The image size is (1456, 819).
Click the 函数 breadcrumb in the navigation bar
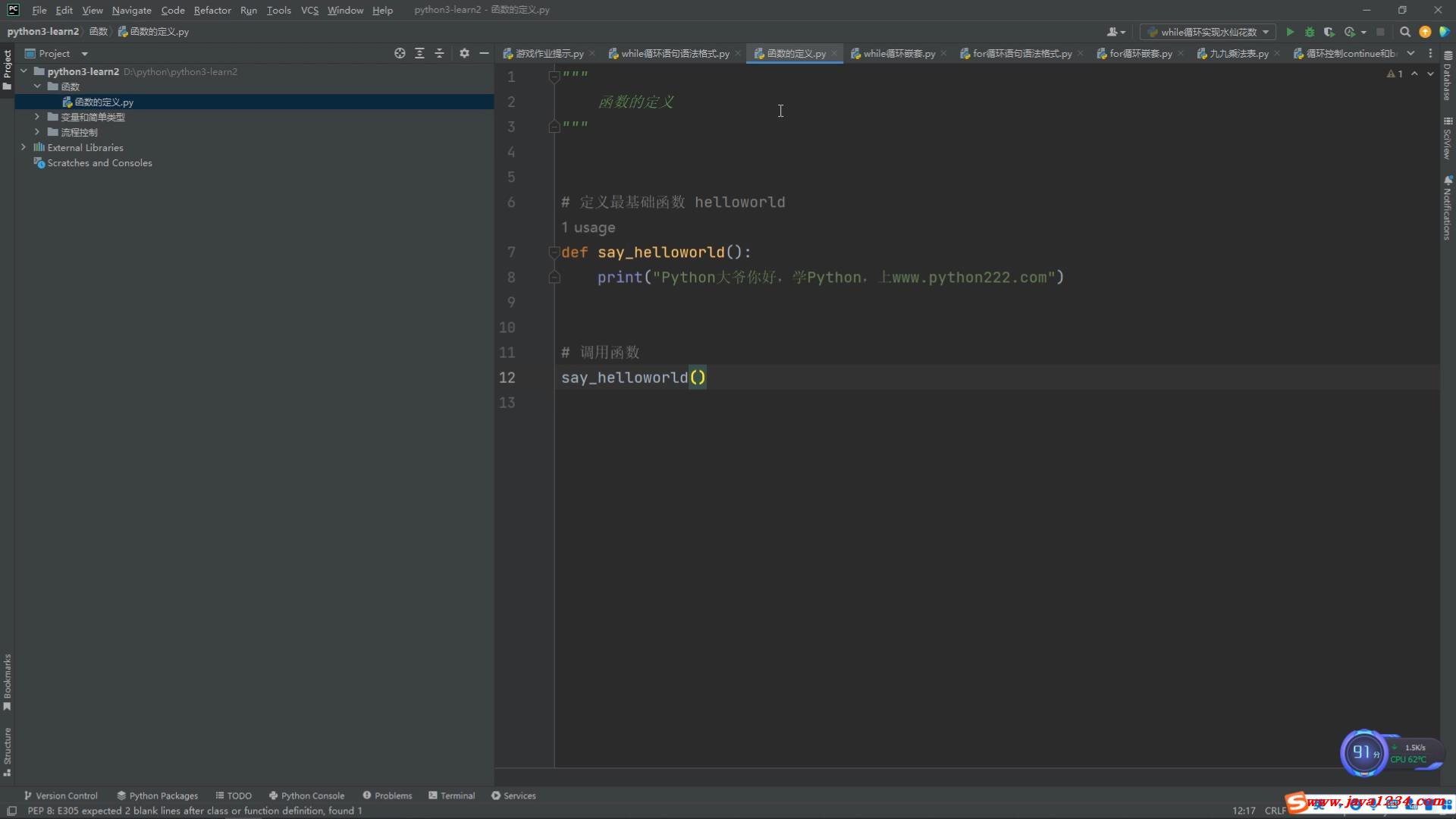98,31
